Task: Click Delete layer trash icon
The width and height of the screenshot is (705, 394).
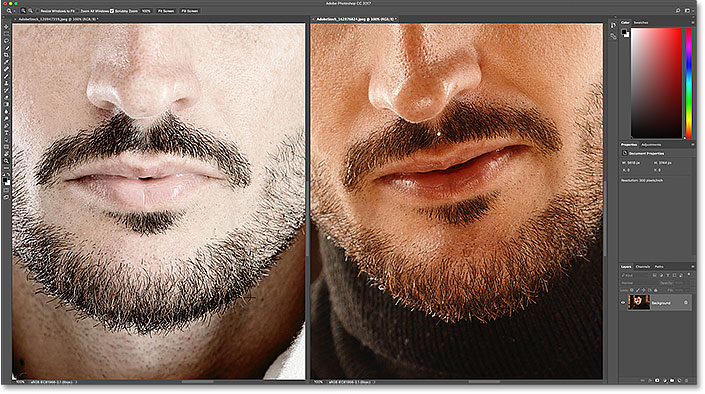Action: (687, 381)
